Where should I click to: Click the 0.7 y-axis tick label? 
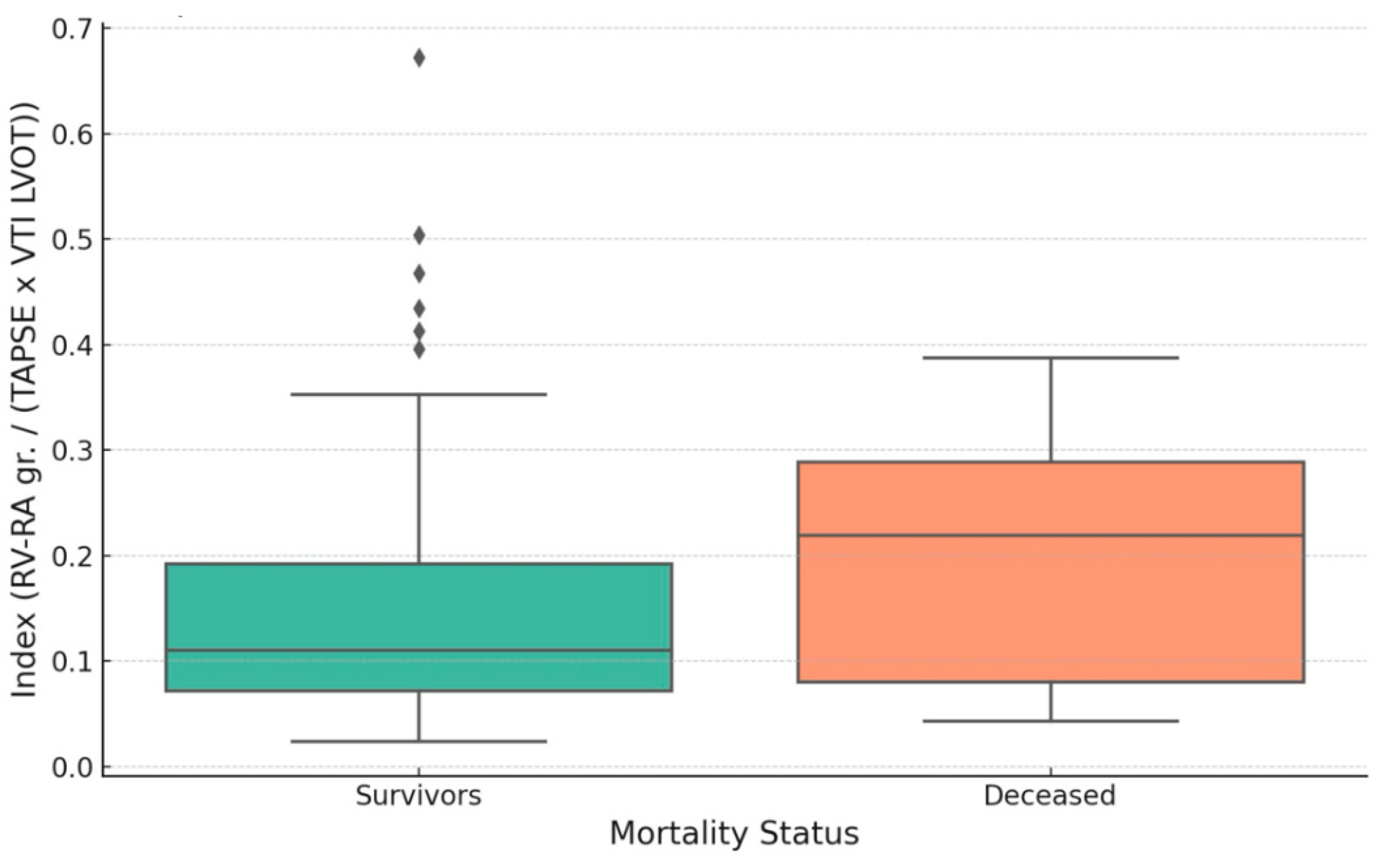tap(73, 29)
